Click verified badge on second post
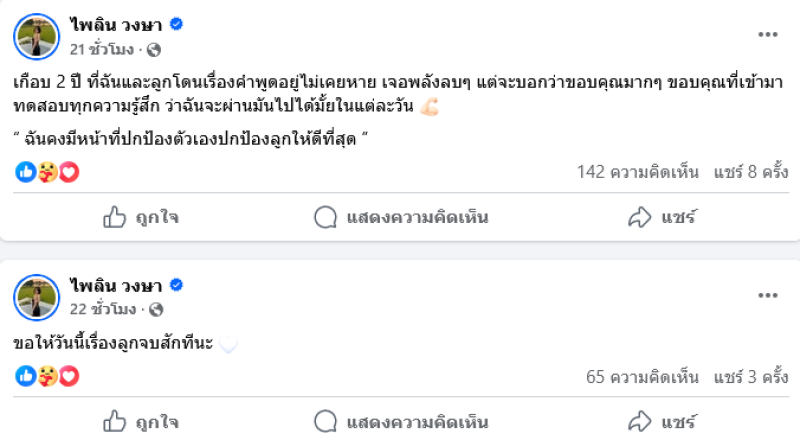This screenshot has height=440, width=800. click(x=176, y=286)
